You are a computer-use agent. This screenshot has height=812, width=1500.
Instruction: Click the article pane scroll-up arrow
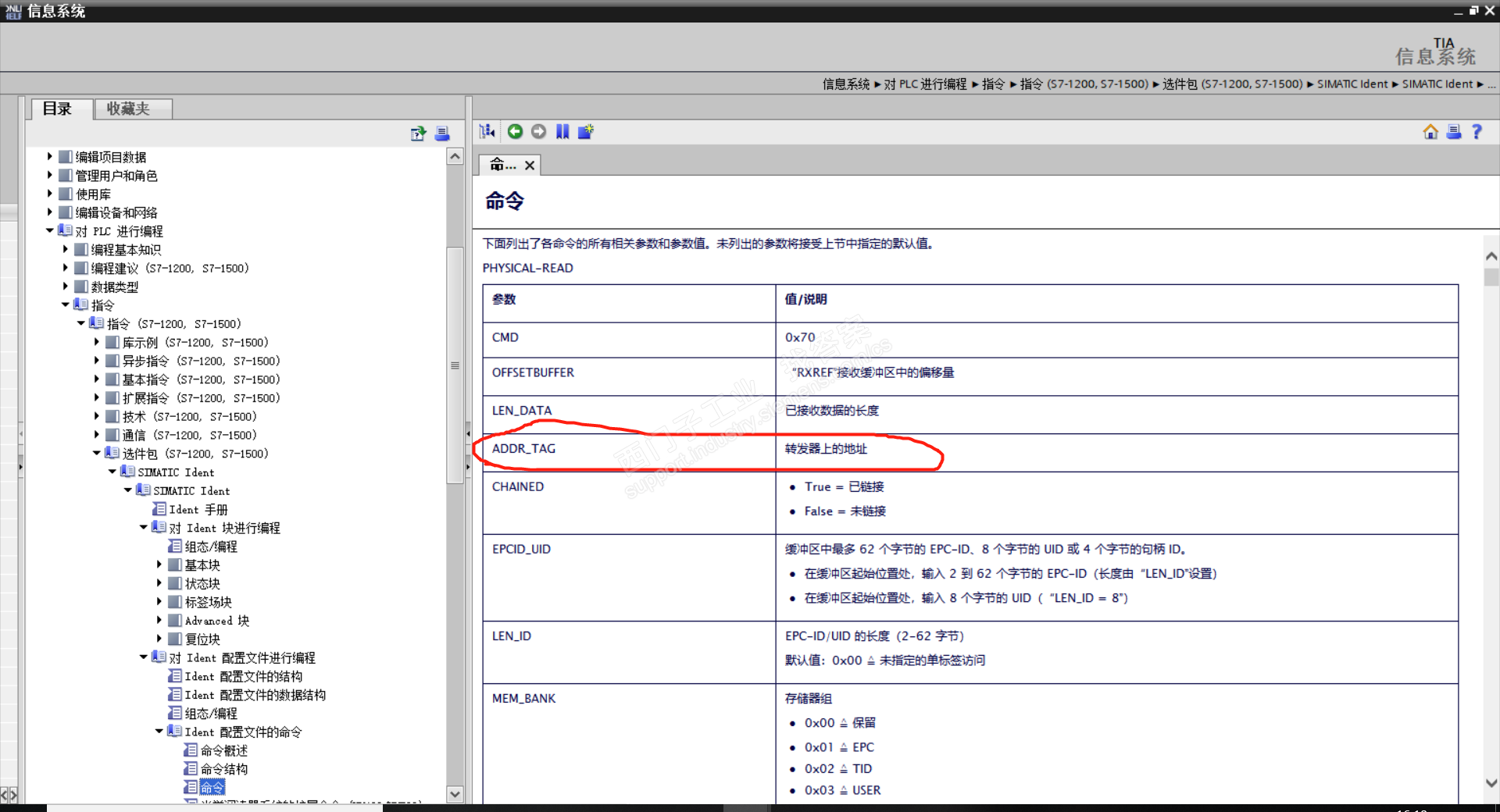pos(1491,256)
